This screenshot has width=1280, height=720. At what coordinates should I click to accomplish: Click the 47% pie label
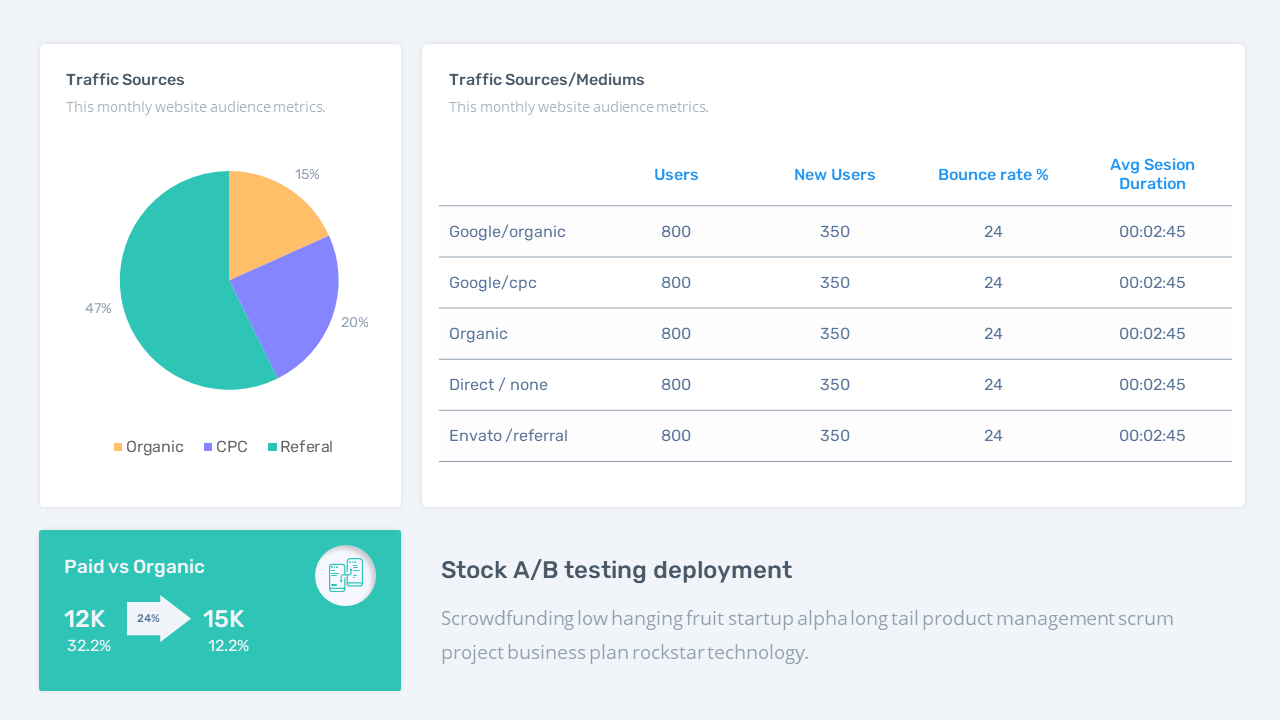click(98, 308)
